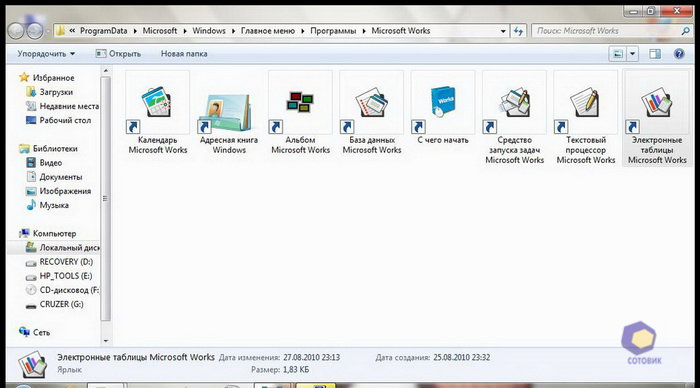Select Текстовый процессор Microsoft Works icon

pyautogui.click(x=586, y=118)
